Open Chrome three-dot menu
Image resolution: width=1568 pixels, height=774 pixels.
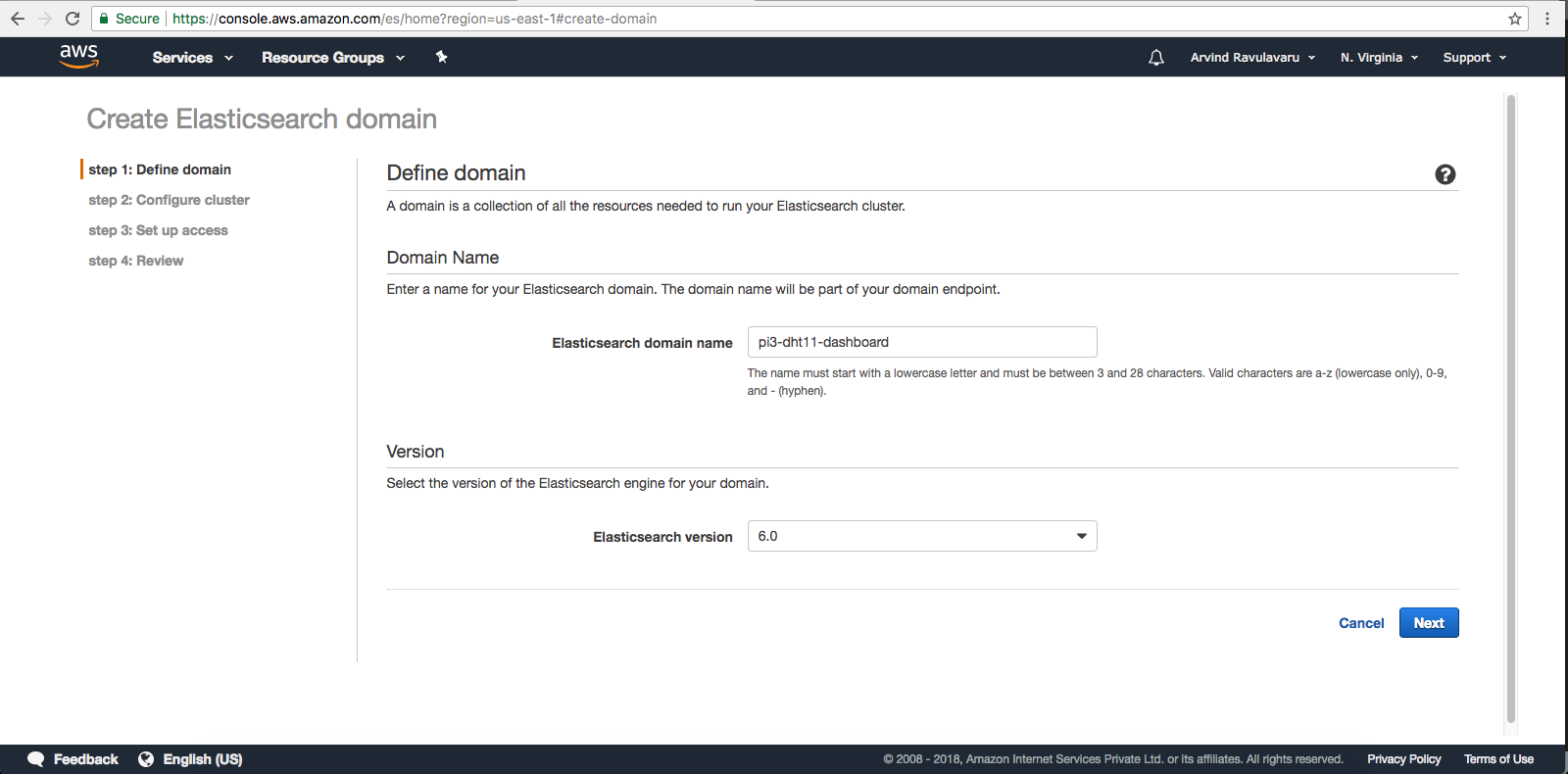pyautogui.click(x=1547, y=19)
